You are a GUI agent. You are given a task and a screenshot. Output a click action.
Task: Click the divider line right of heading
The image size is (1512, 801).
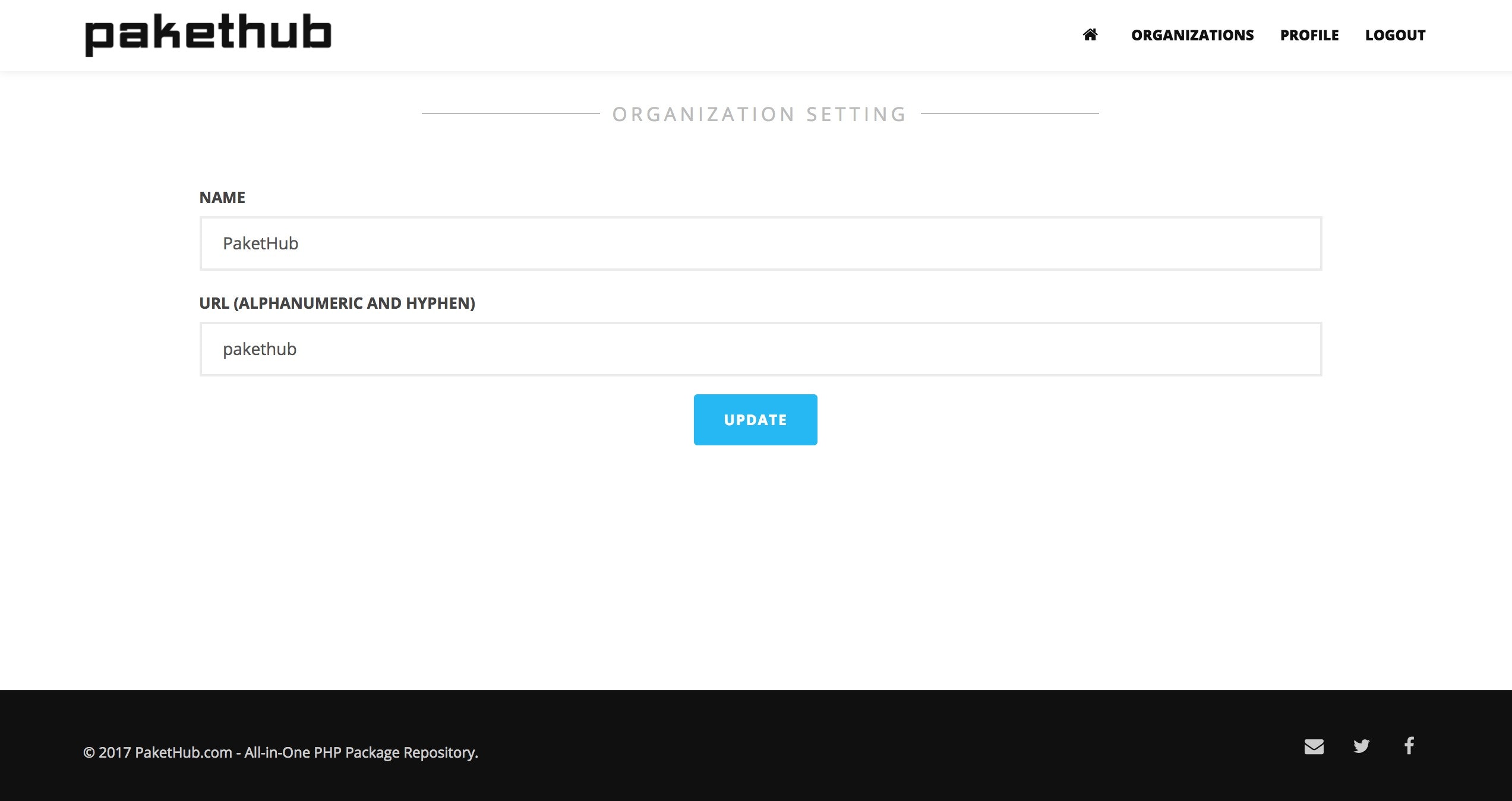pos(1010,113)
